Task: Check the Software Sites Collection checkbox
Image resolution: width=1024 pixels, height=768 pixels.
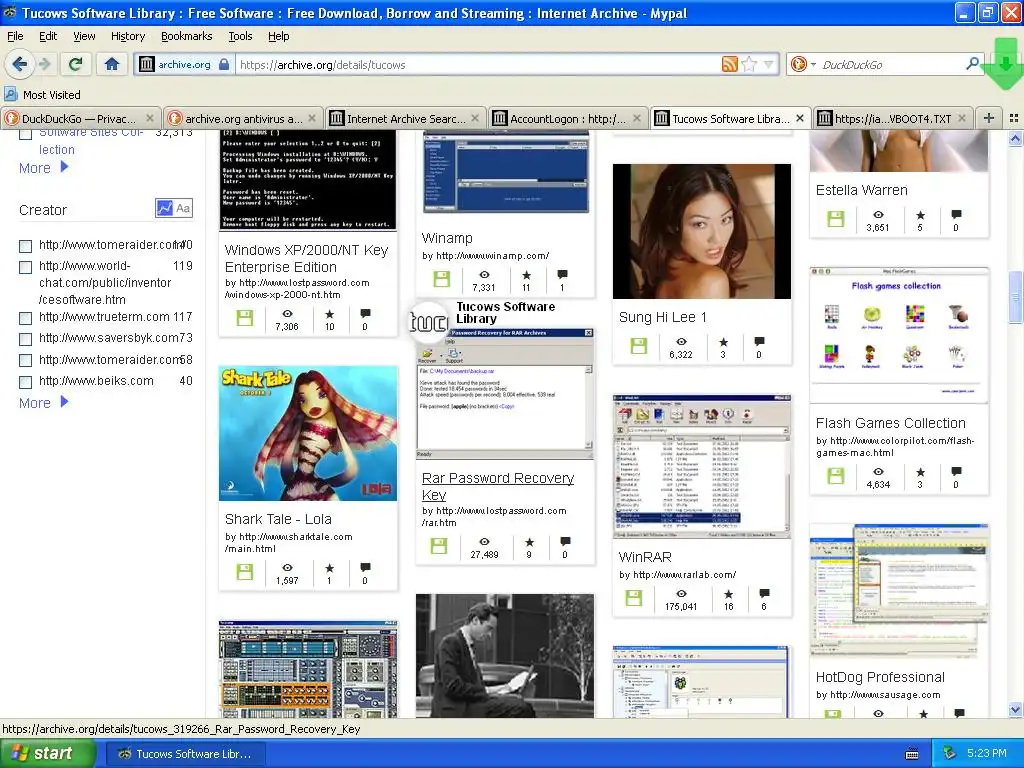Action: click(25, 135)
